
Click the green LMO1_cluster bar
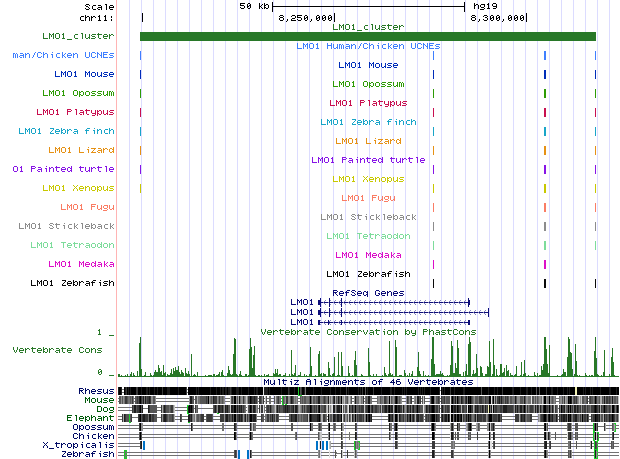tap(367, 37)
